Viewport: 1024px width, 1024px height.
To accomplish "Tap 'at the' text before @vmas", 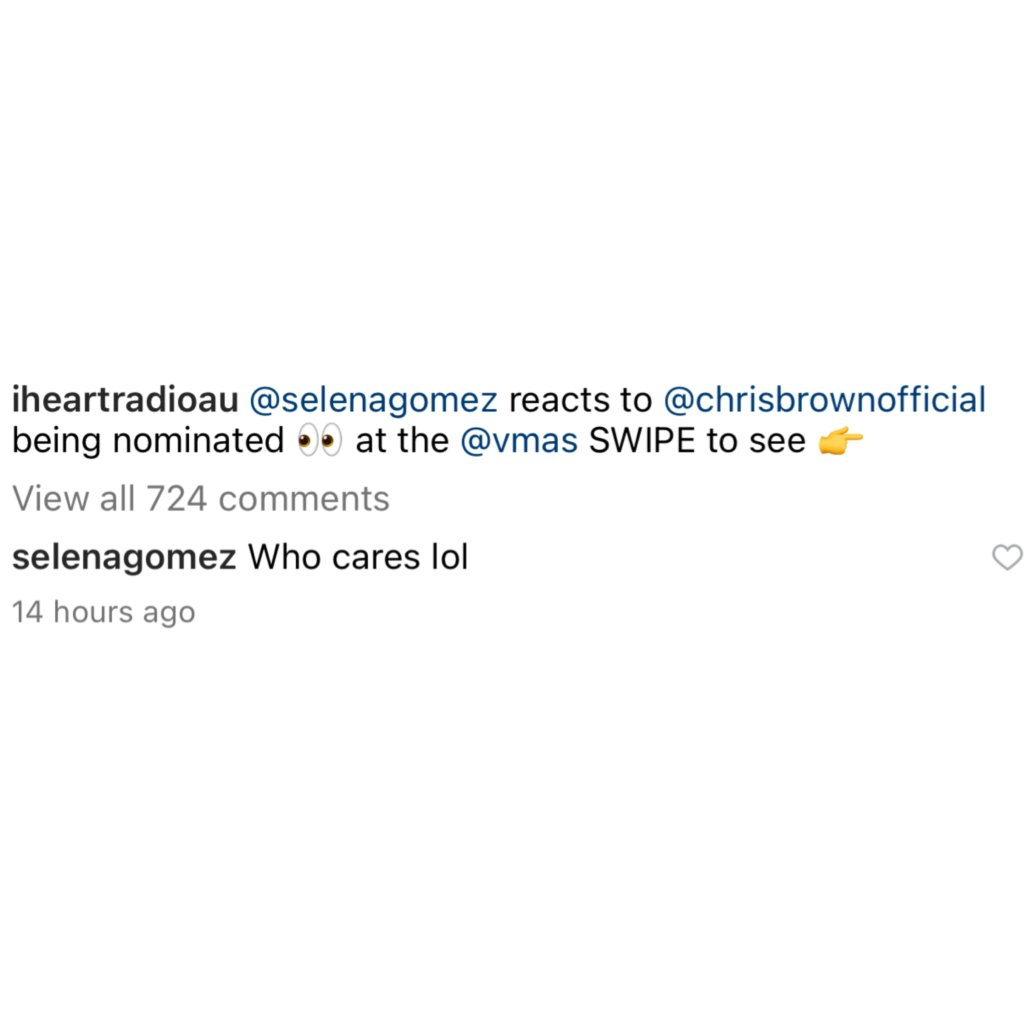I will pyautogui.click(x=402, y=441).
